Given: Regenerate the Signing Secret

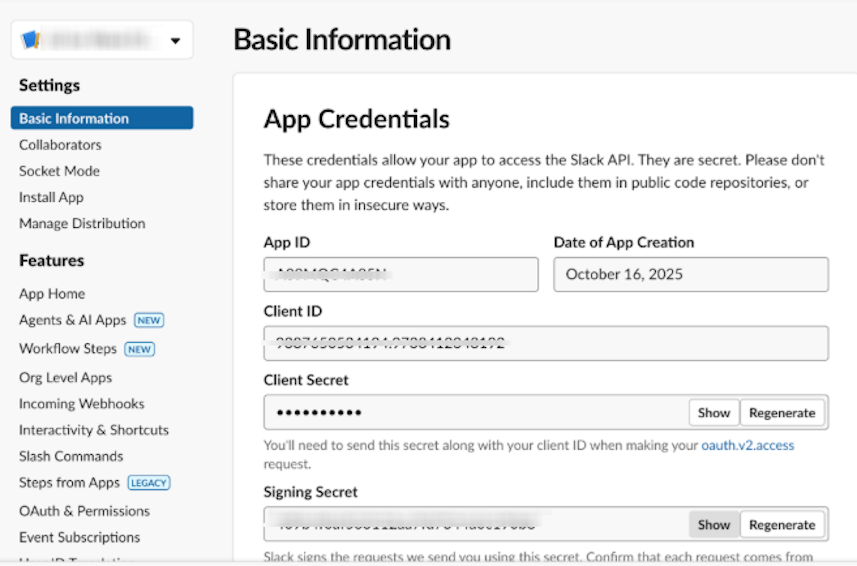Looking at the screenshot, I should coord(782,524).
